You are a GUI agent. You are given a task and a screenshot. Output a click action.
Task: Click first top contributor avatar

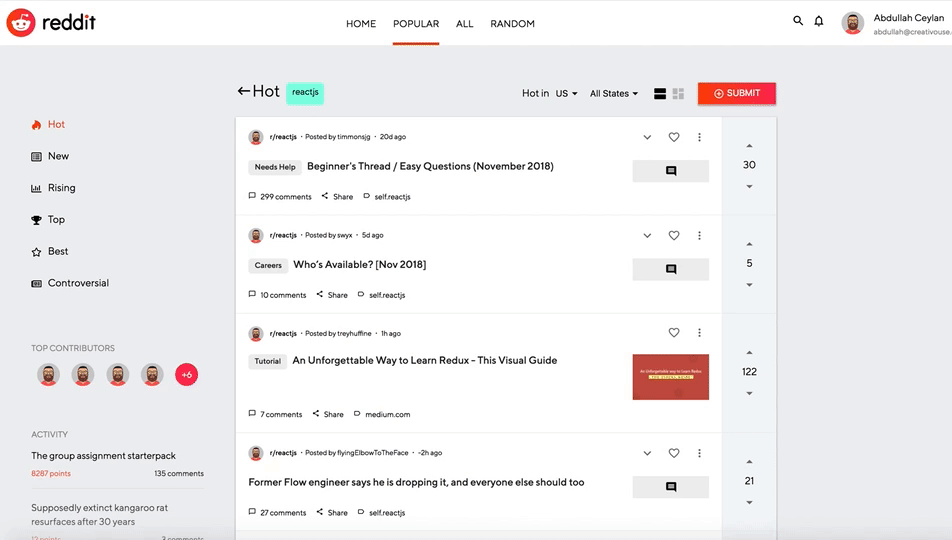pos(49,375)
